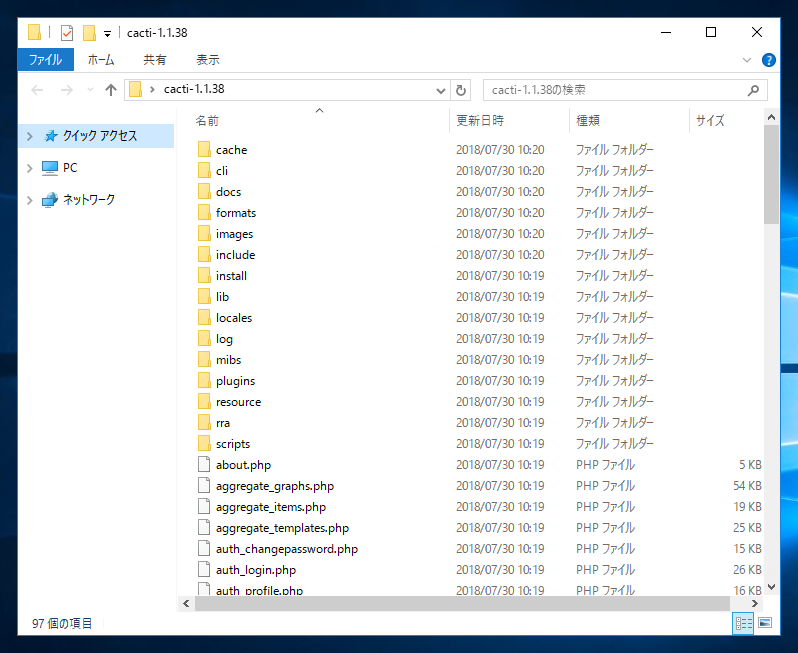The image size is (798, 653).
Task: Open the address bar history dropdown
Action: (x=441, y=91)
